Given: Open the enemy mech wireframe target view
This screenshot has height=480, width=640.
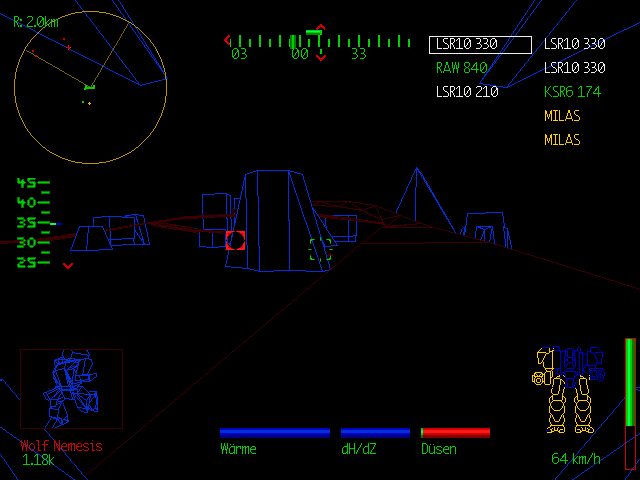Looking at the screenshot, I should pos(71,389).
